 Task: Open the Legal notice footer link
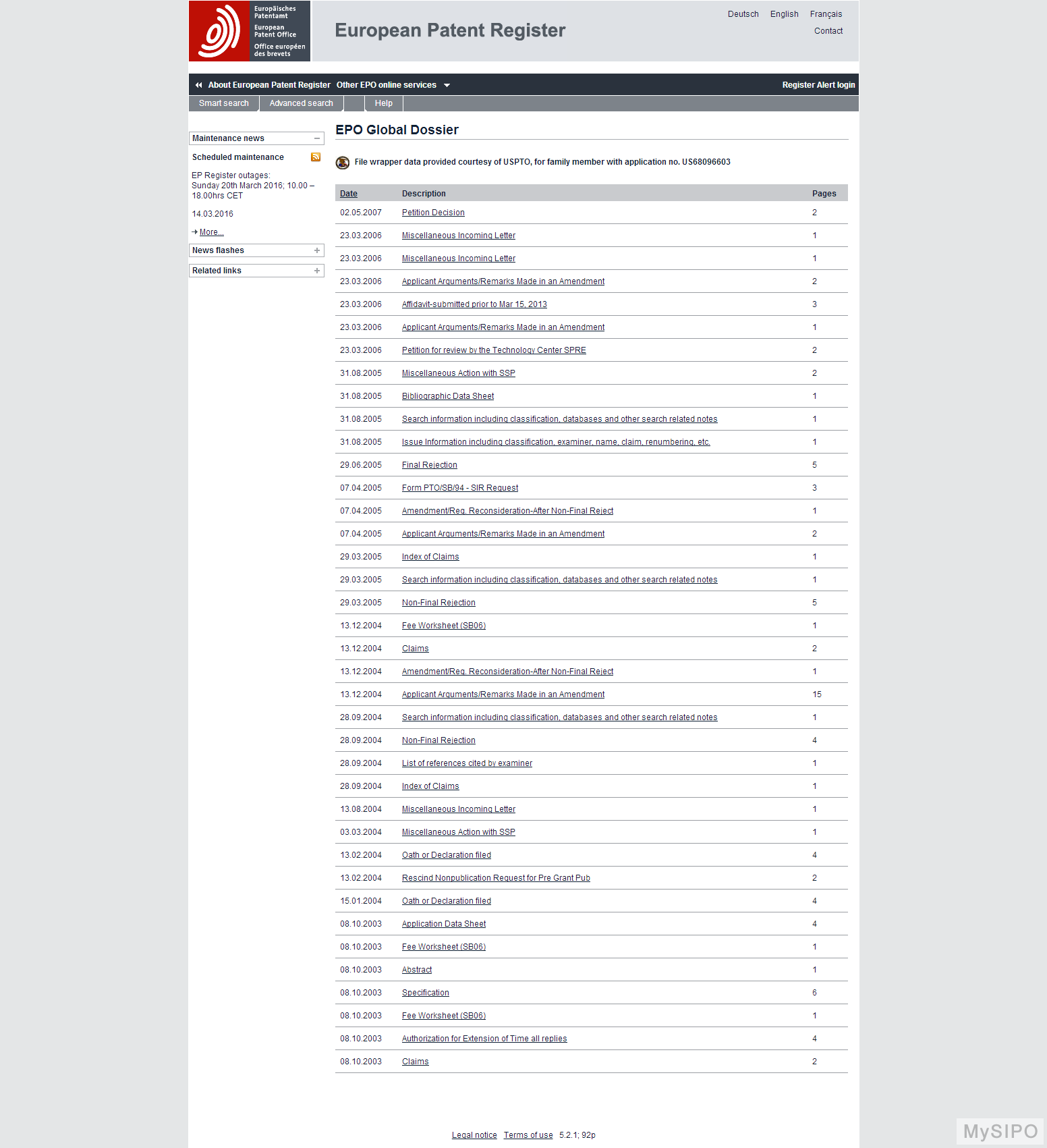point(474,1135)
